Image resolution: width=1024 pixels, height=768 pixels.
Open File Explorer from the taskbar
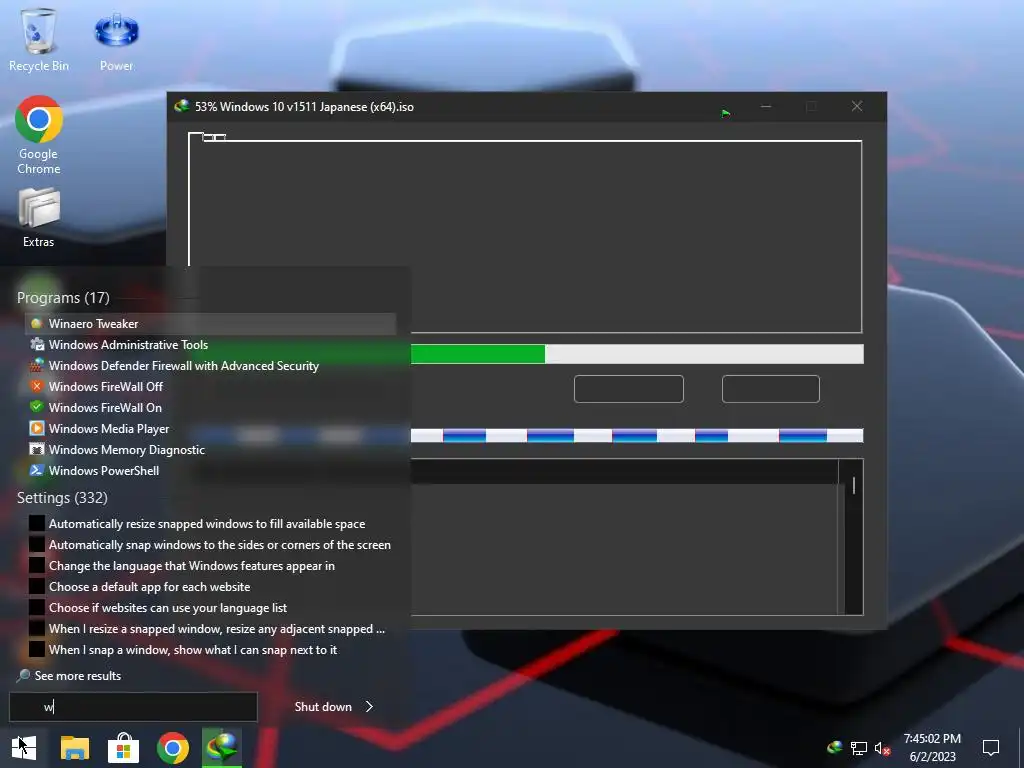(x=74, y=747)
